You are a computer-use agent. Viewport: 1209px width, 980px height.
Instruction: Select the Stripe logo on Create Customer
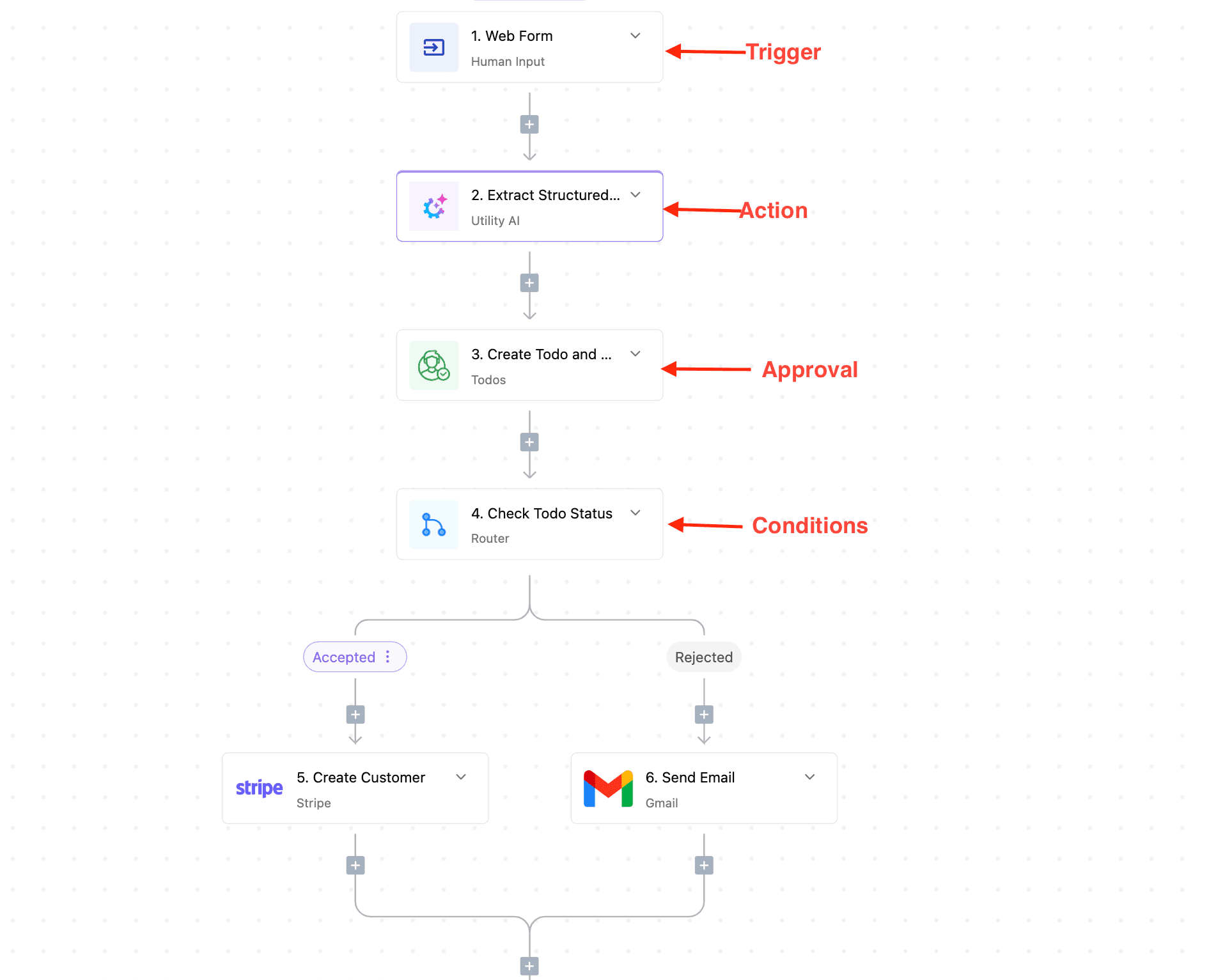pyautogui.click(x=258, y=788)
